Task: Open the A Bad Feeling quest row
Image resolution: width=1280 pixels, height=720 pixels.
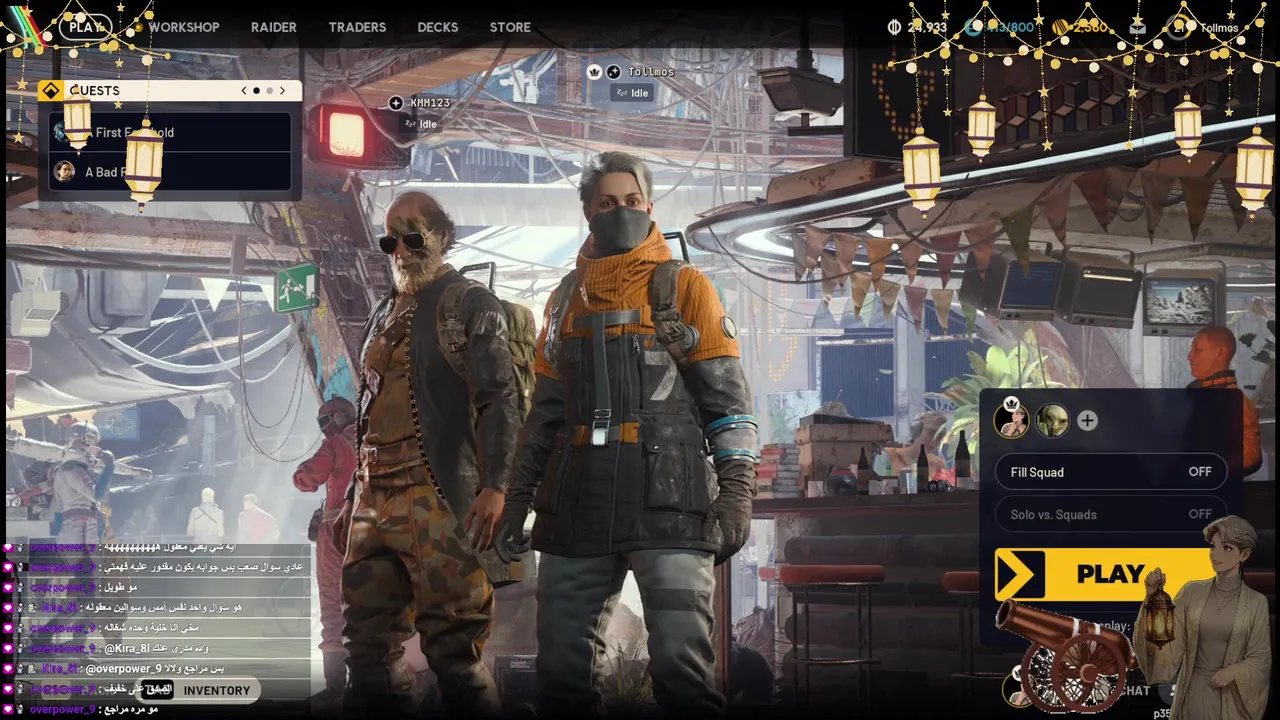Action: [x=170, y=171]
